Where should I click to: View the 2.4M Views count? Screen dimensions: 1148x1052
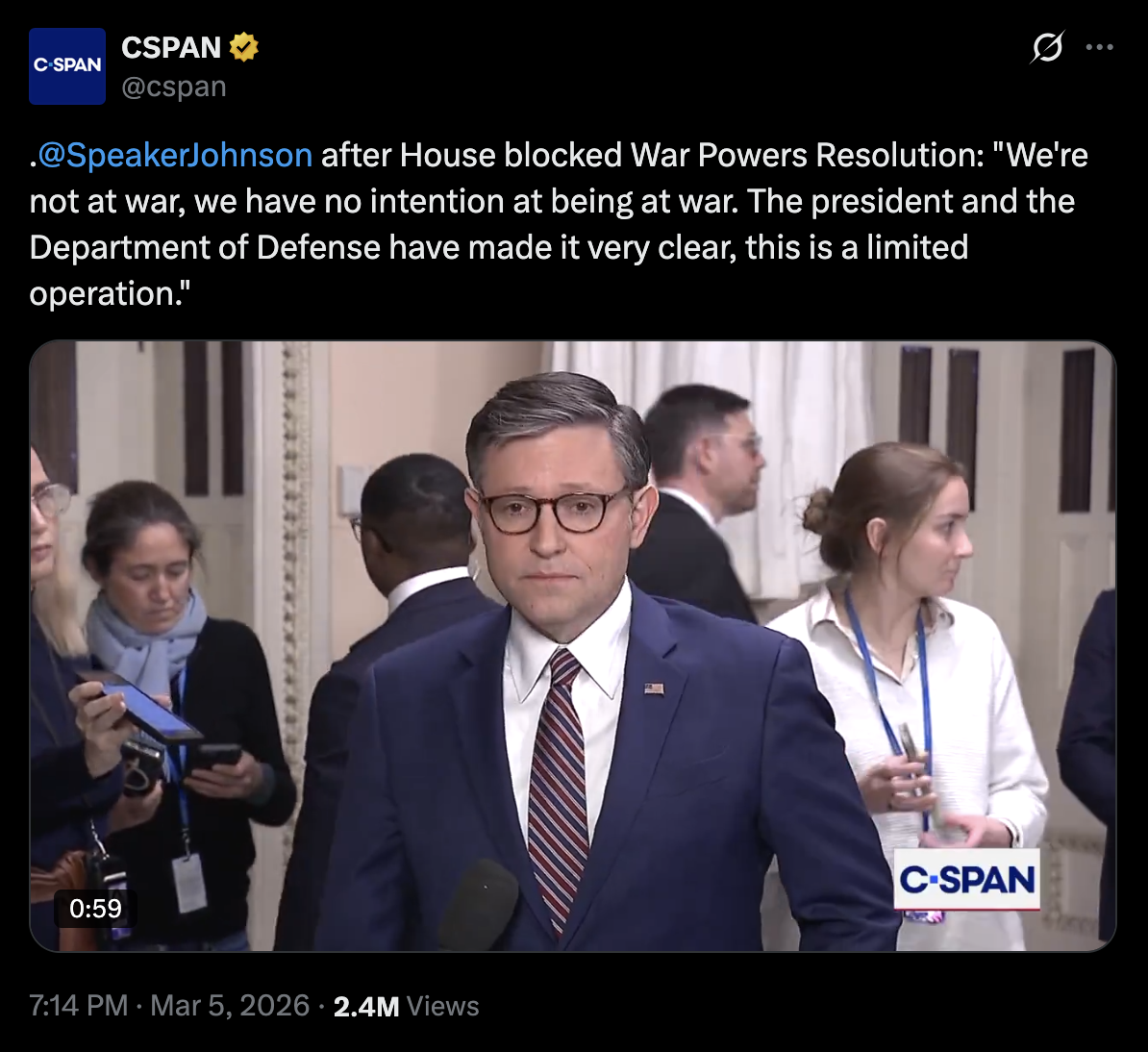point(406,1006)
